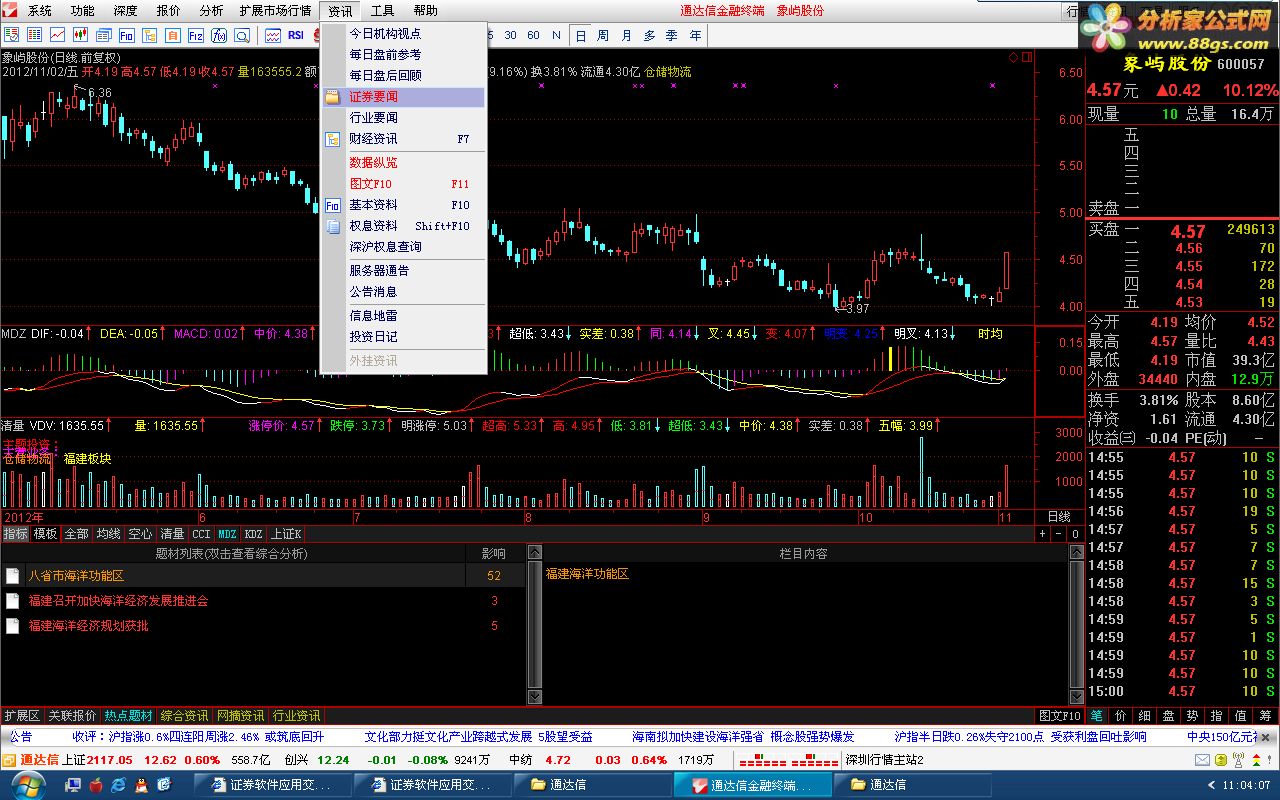Select the RSI indicator toolbar button
This screenshot has height=800, width=1280.
296,35
